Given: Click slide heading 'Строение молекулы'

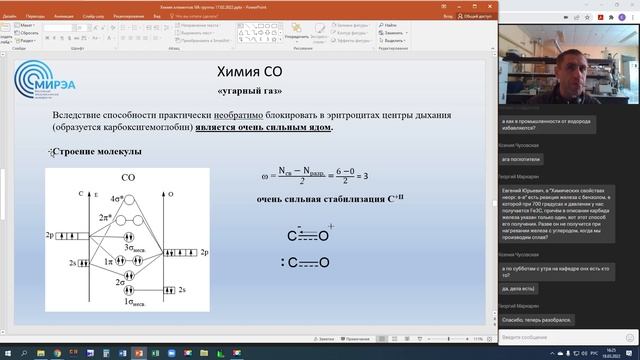Looking at the screenshot, I should [97, 151].
